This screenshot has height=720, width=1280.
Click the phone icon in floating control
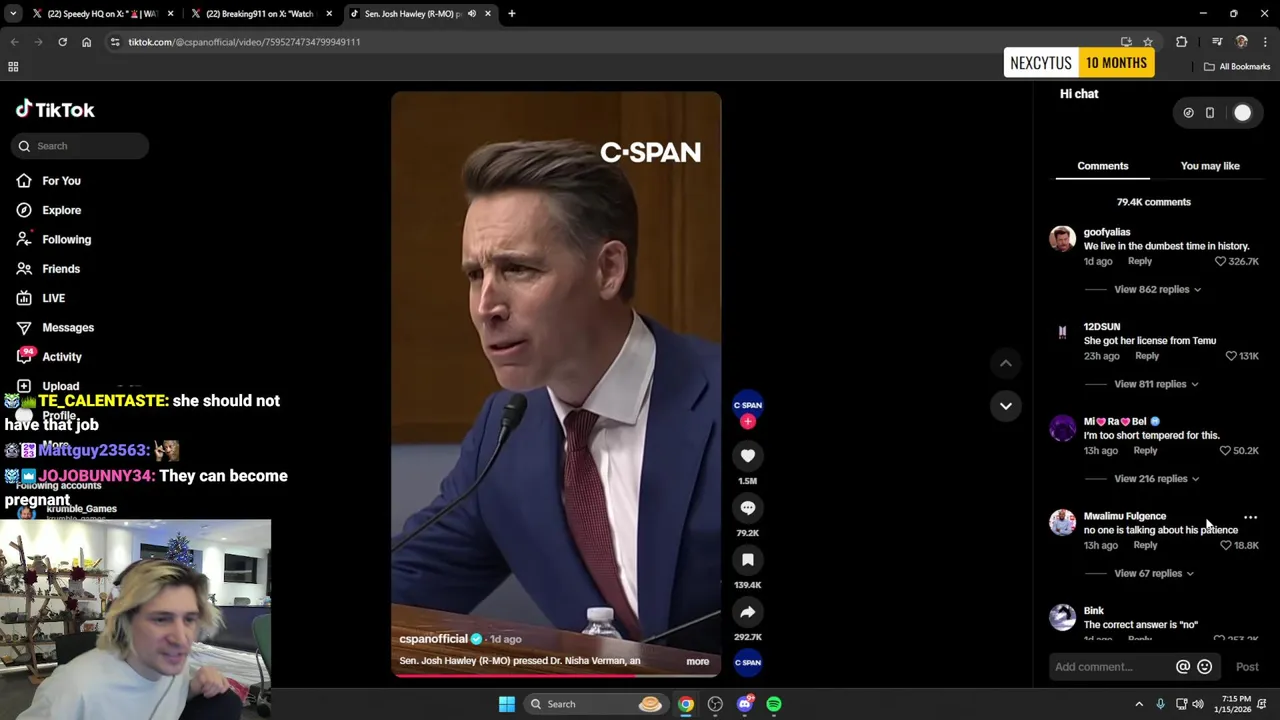pos(1209,113)
